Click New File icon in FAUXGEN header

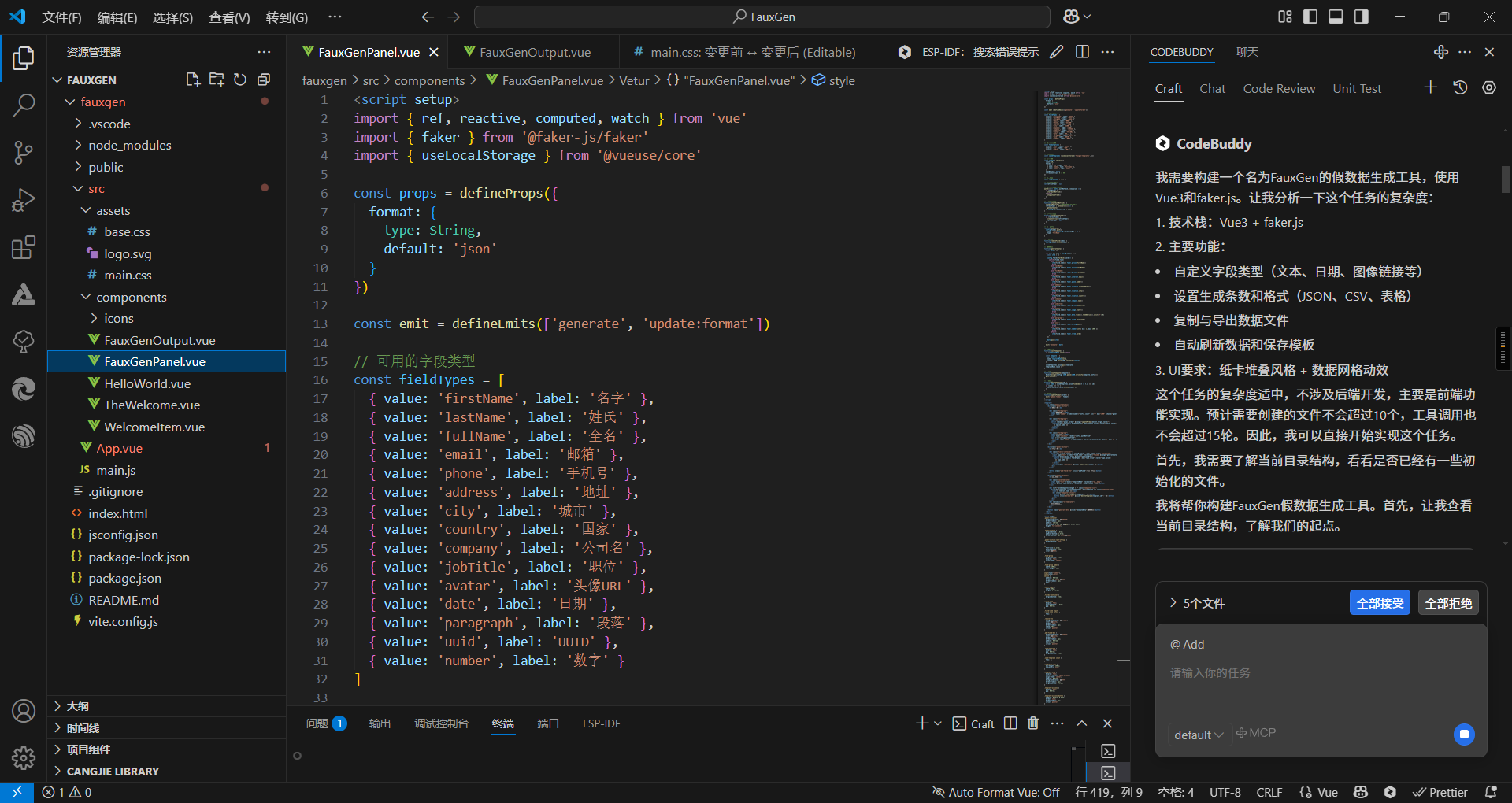(x=193, y=80)
